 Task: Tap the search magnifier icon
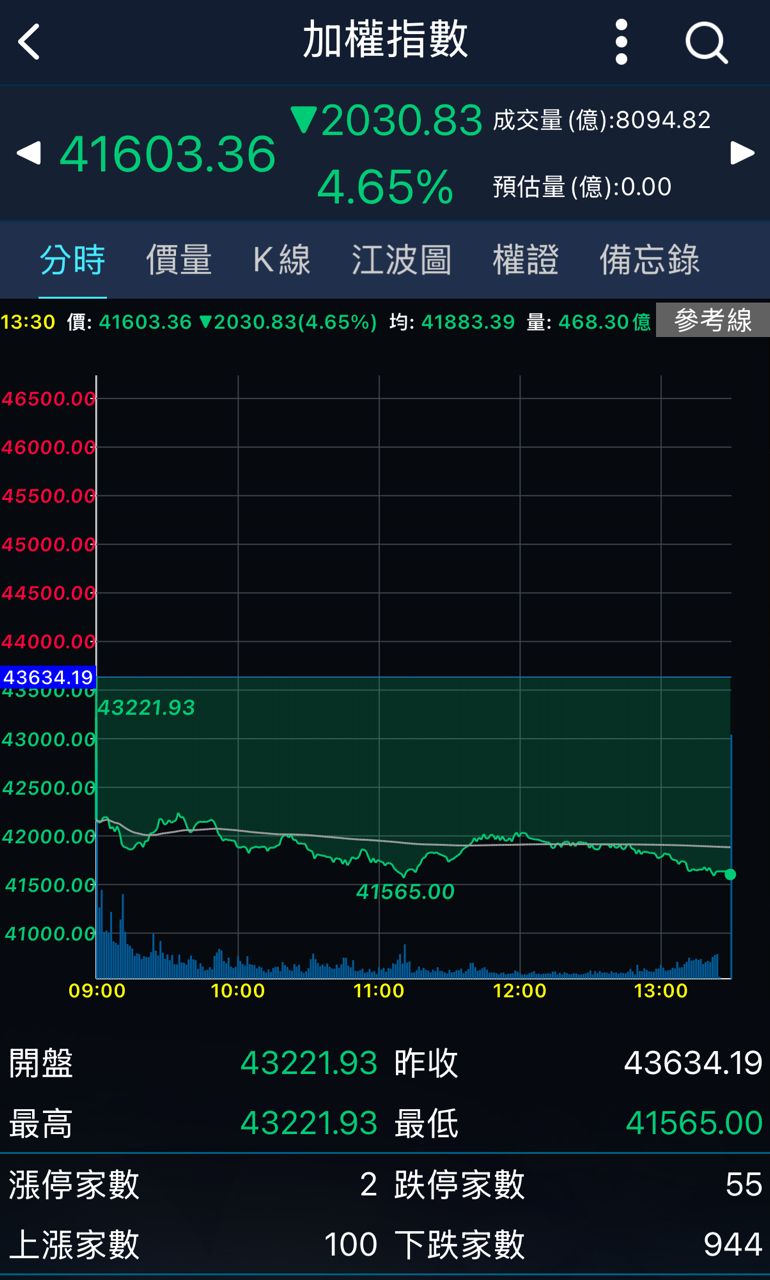(706, 43)
